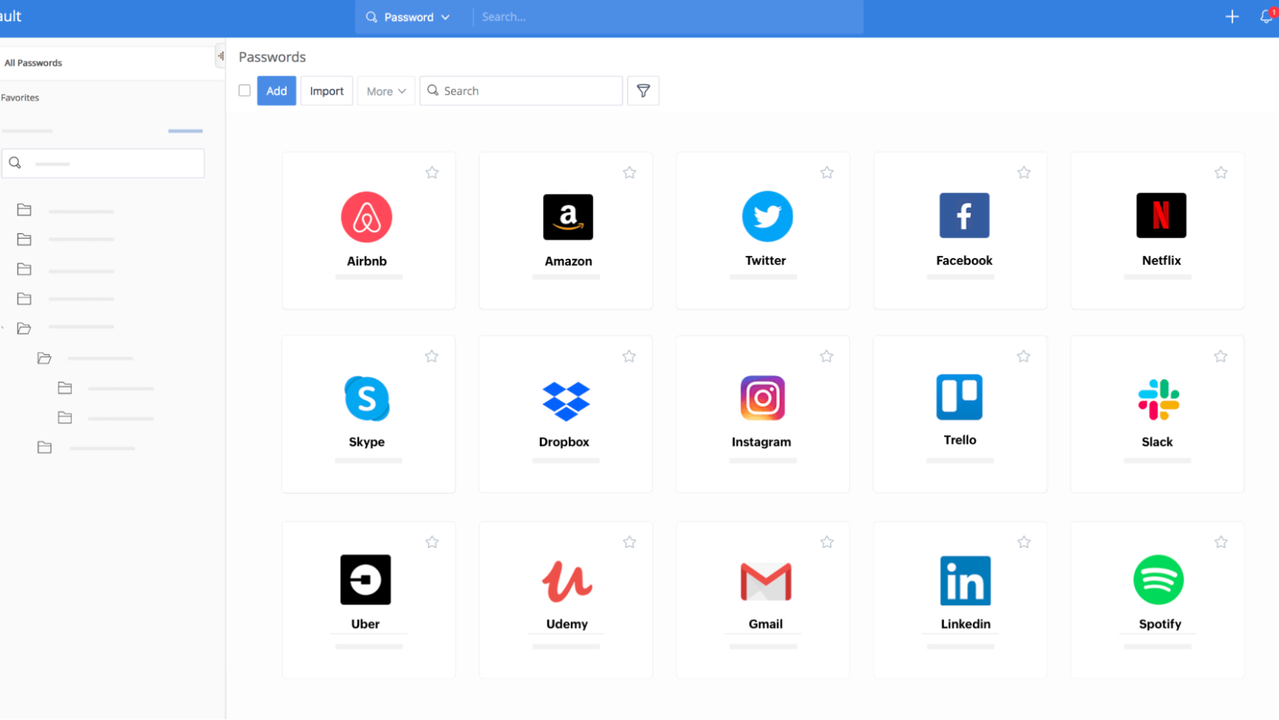Favorite the Netflix entry with its star
The image size is (1279, 720).
[x=1220, y=173]
